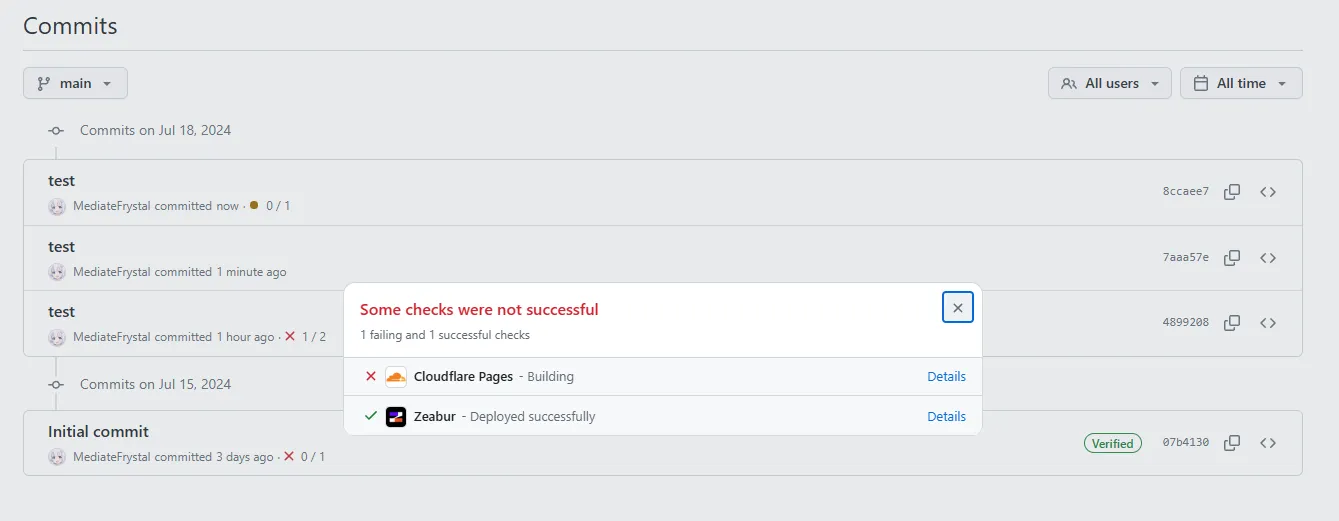Viewport: 1339px width, 521px height.
Task: Open the All time date filter
Action: tap(1241, 84)
